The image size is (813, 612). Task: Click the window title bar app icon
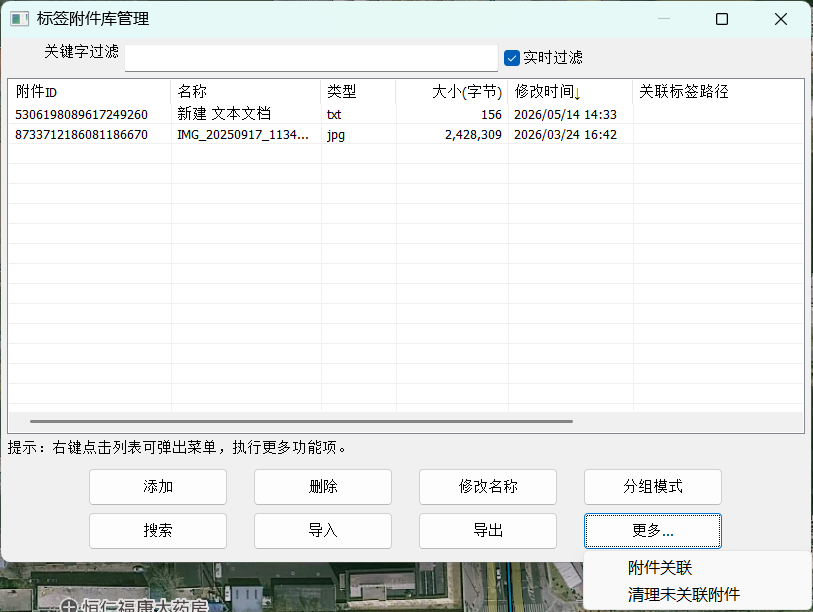[19, 19]
